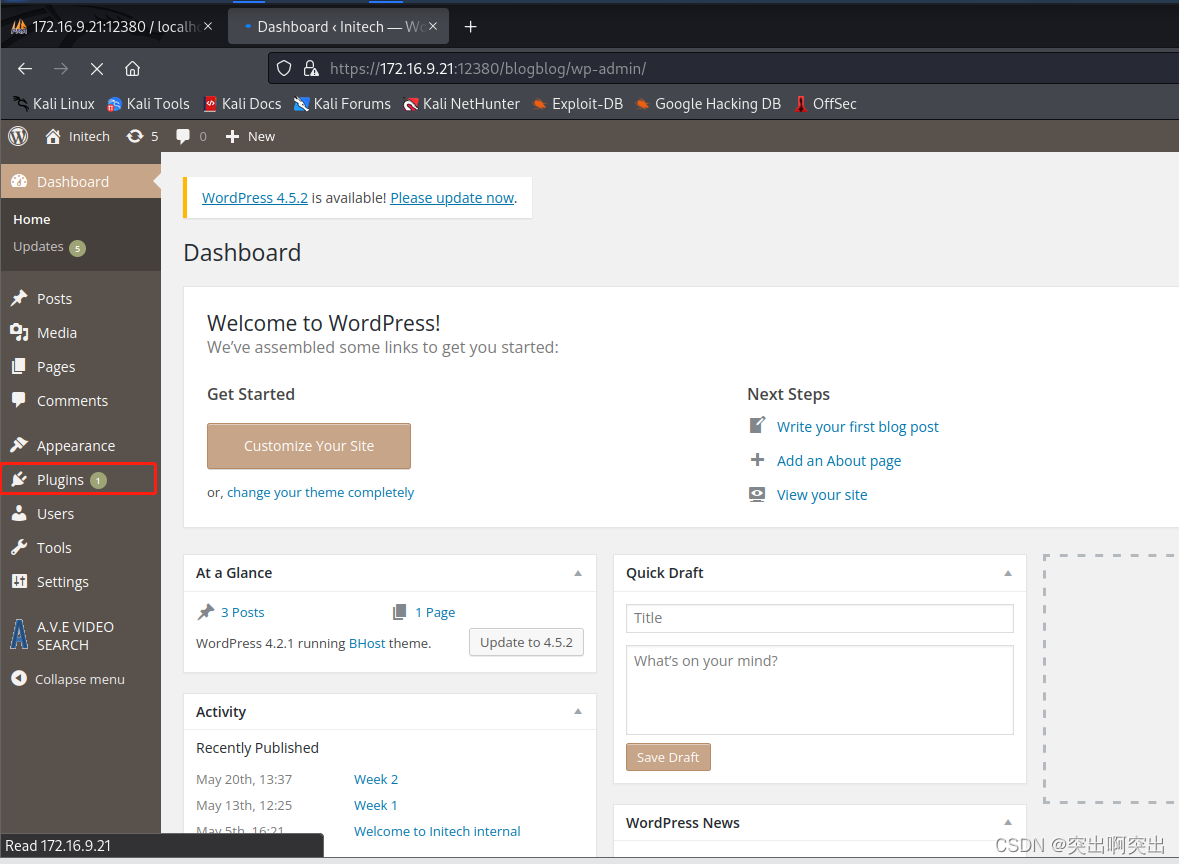This screenshot has width=1179, height=864.
Task: Collapse the At a Glance widget
Action: tap(578, 573)
